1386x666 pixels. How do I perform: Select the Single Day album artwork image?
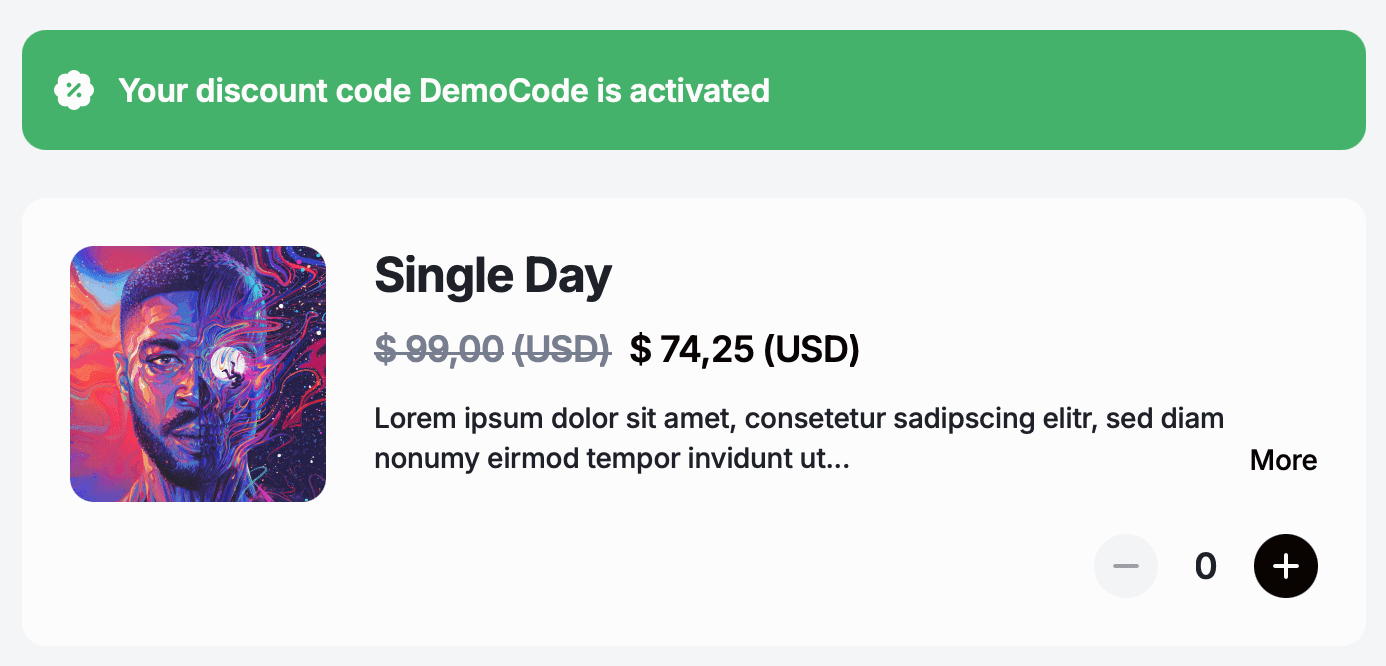[198, 373]
